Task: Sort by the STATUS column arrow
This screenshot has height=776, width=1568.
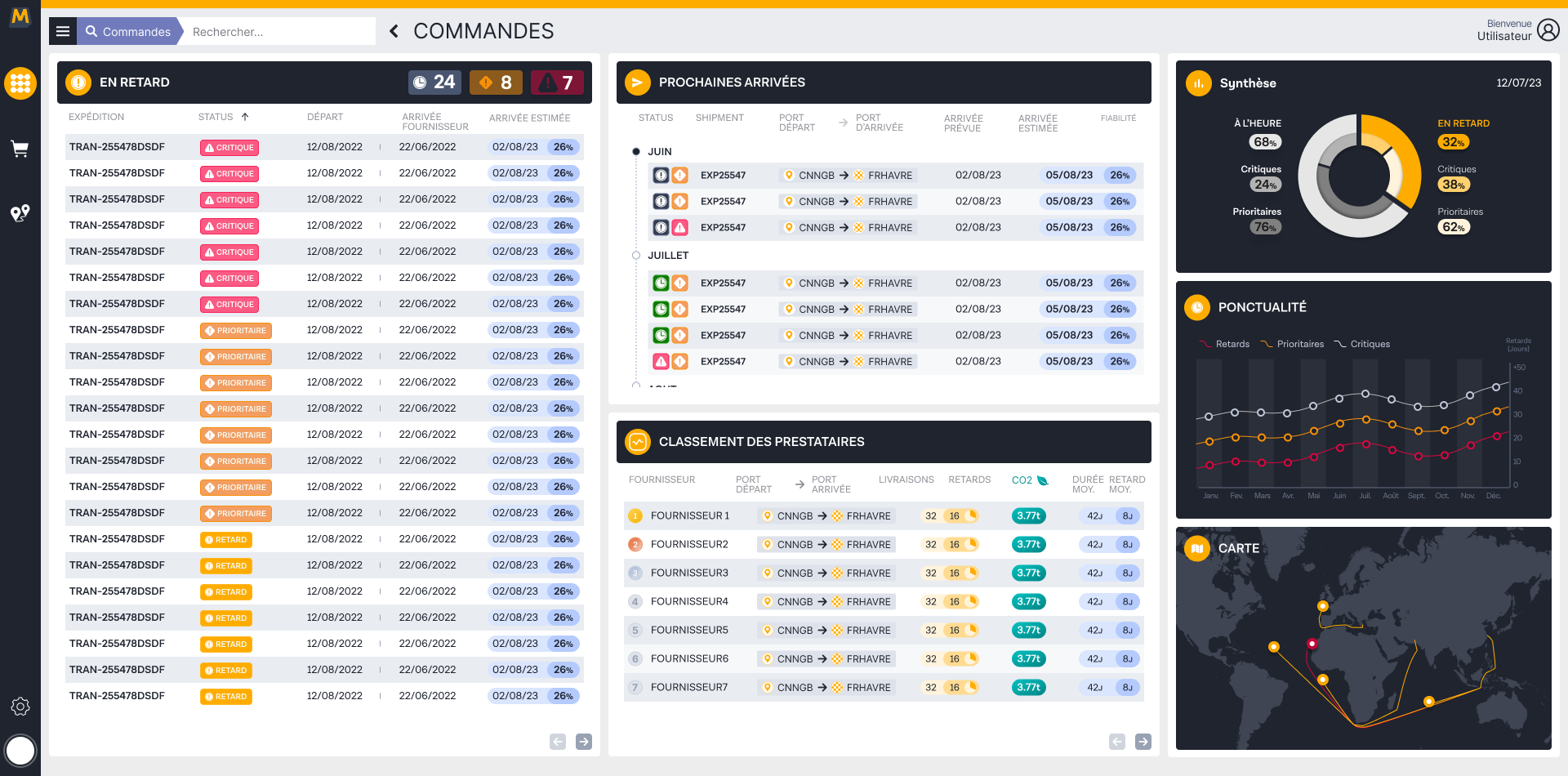Action: 245,117
